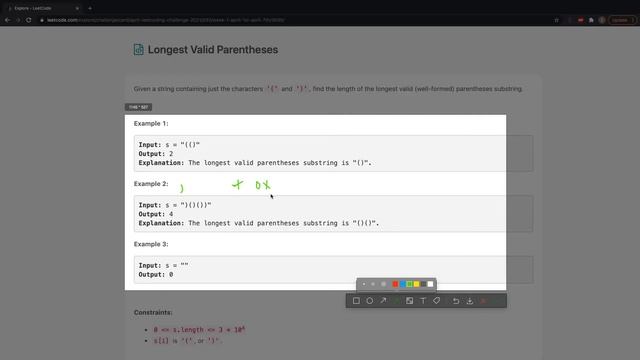Click the Output: 4 line

point(156,214)
